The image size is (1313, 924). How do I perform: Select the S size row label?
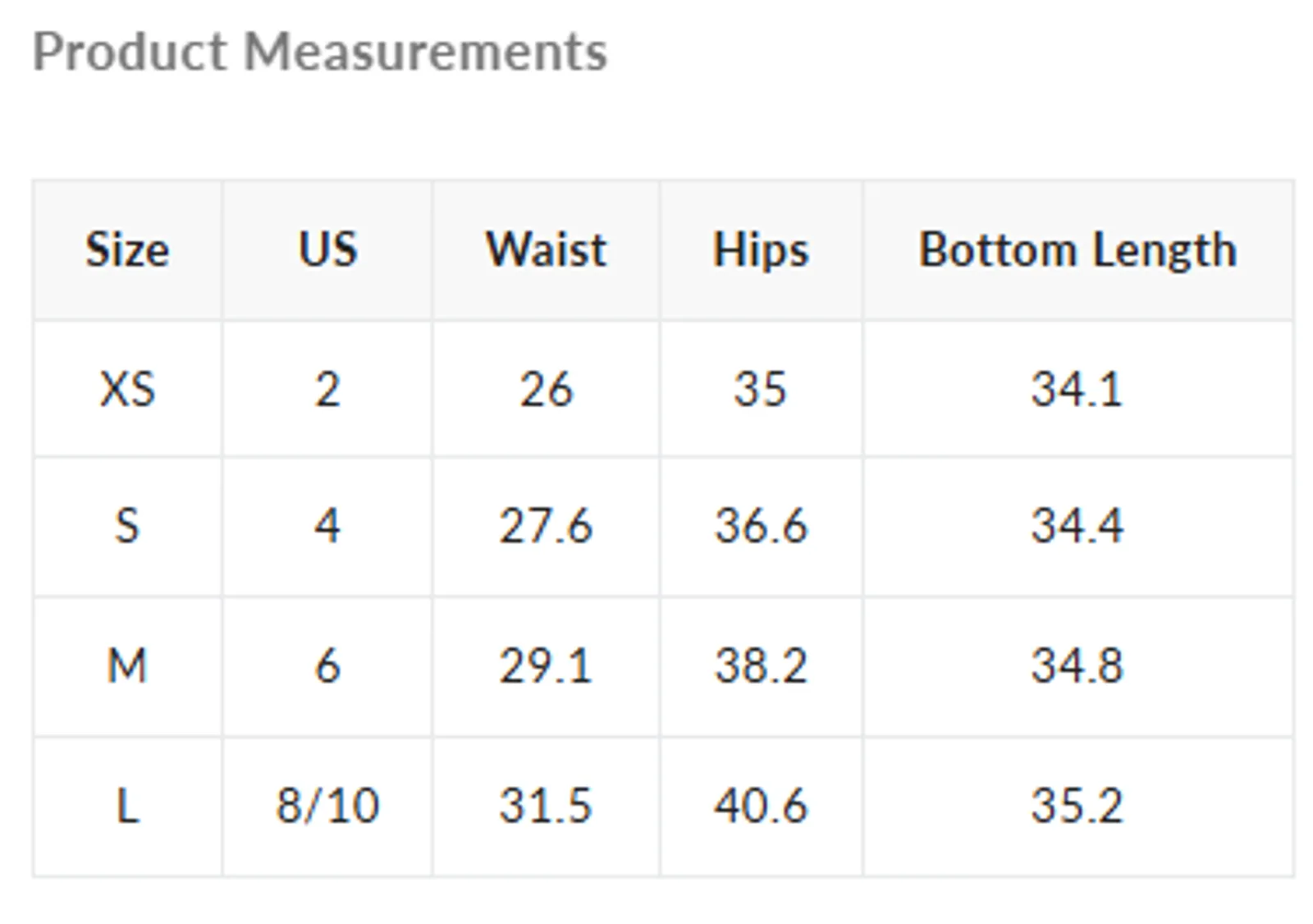tap(127, 526)
